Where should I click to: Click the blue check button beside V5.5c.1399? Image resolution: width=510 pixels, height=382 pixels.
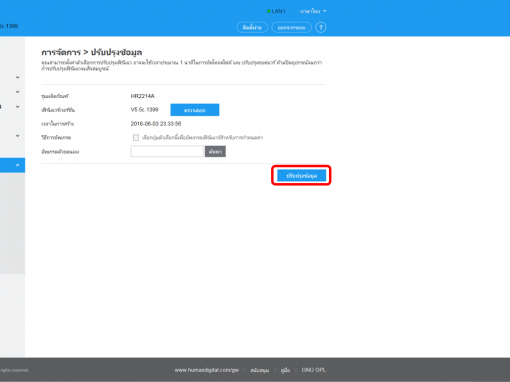195,110
